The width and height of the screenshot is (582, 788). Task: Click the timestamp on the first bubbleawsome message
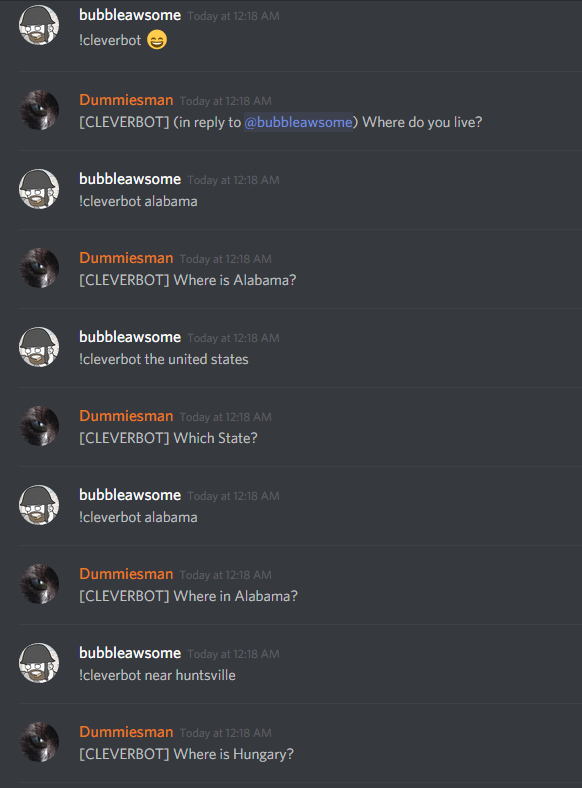click(233, 16)
